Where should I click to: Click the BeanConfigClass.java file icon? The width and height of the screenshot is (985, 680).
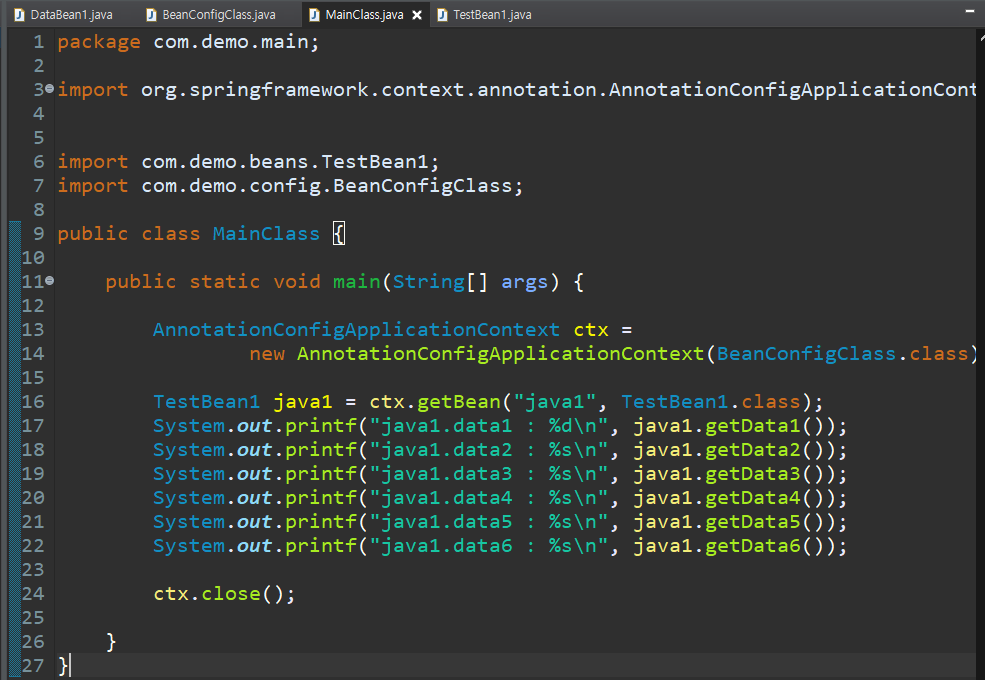[x=151, y=15]
